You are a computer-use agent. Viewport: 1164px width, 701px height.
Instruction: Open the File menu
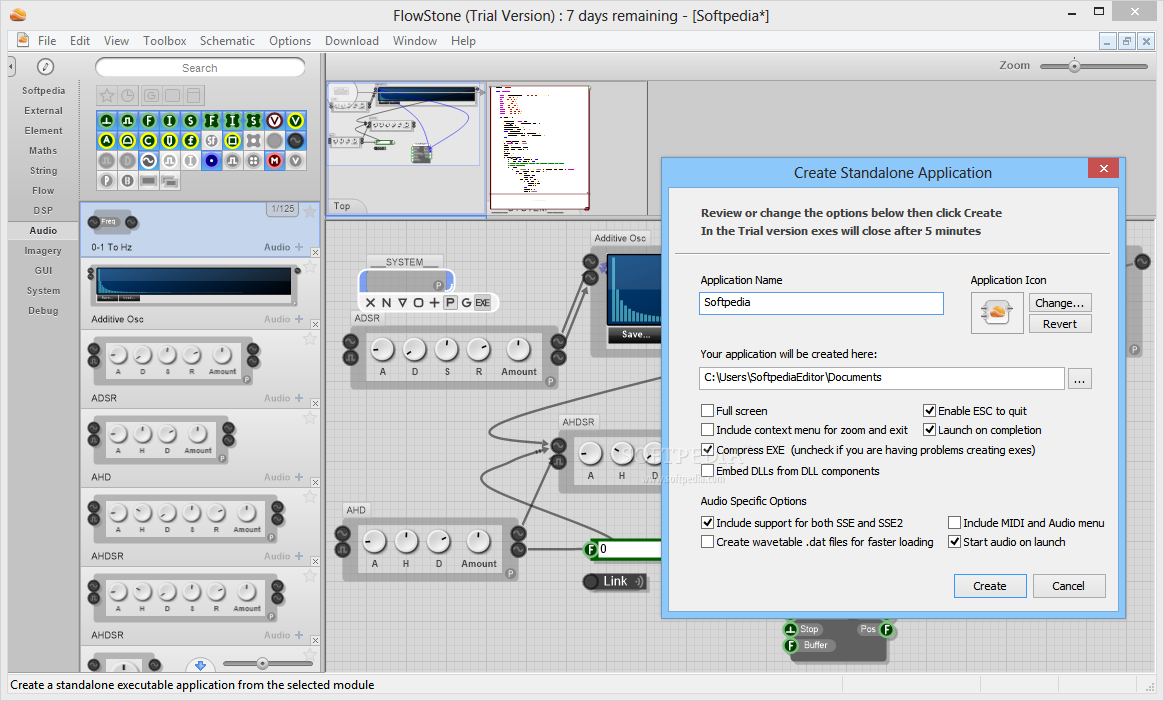(x=47, y=41)
